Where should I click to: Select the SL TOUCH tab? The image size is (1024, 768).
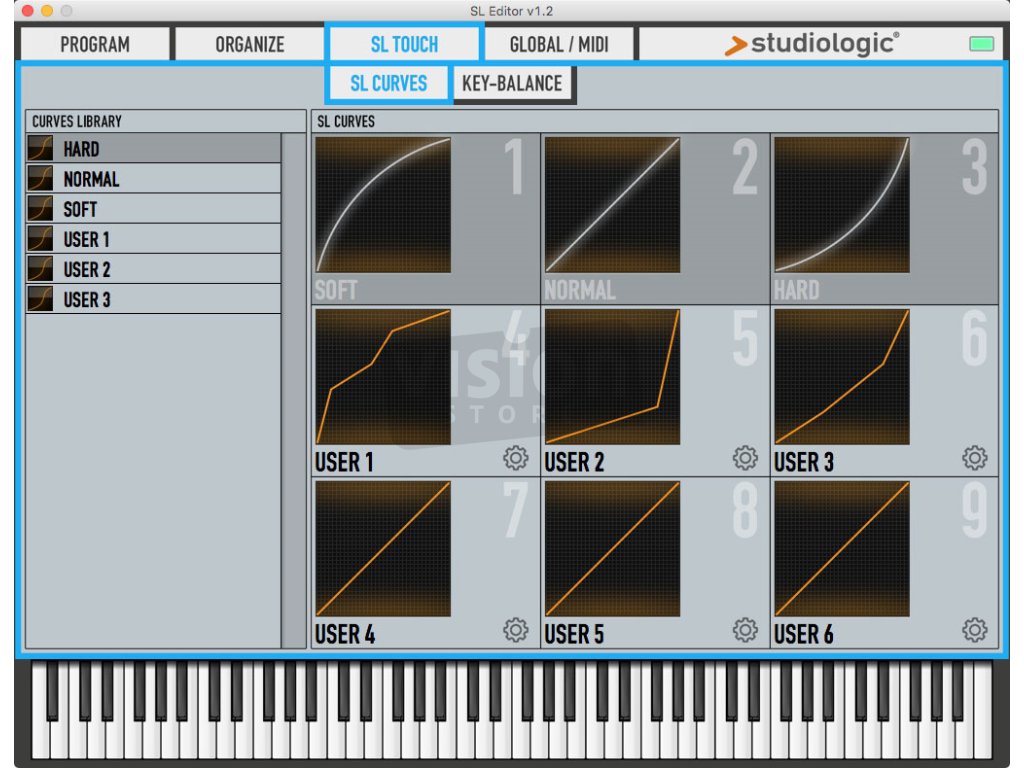[x=404, y=44]
